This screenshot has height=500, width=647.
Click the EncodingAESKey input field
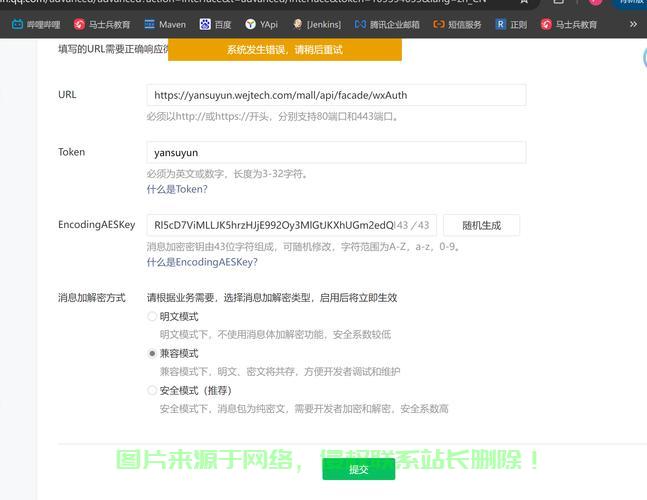292,225
